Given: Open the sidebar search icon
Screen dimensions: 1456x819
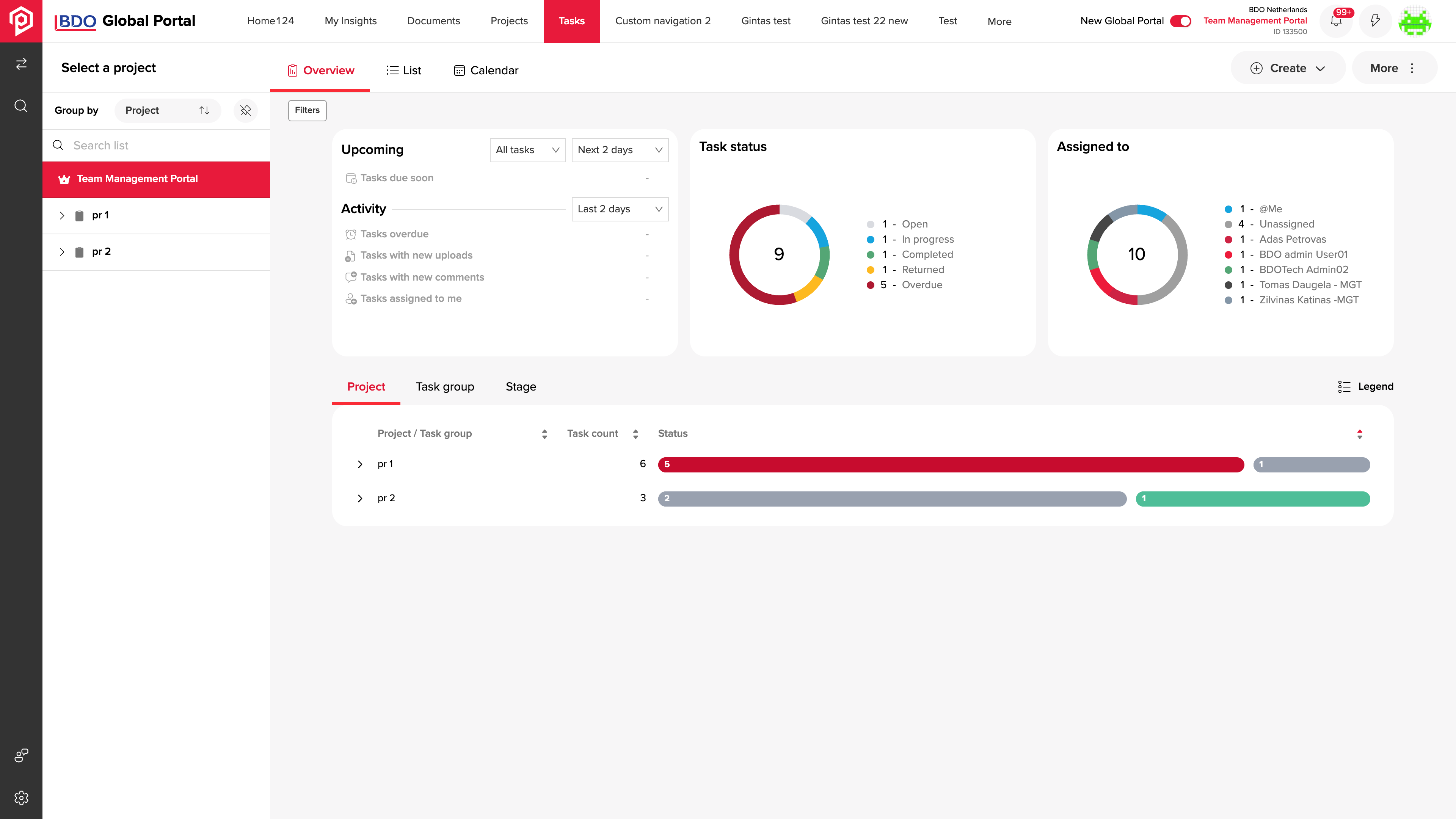Looking at the screenshot, I should point(21,106).
